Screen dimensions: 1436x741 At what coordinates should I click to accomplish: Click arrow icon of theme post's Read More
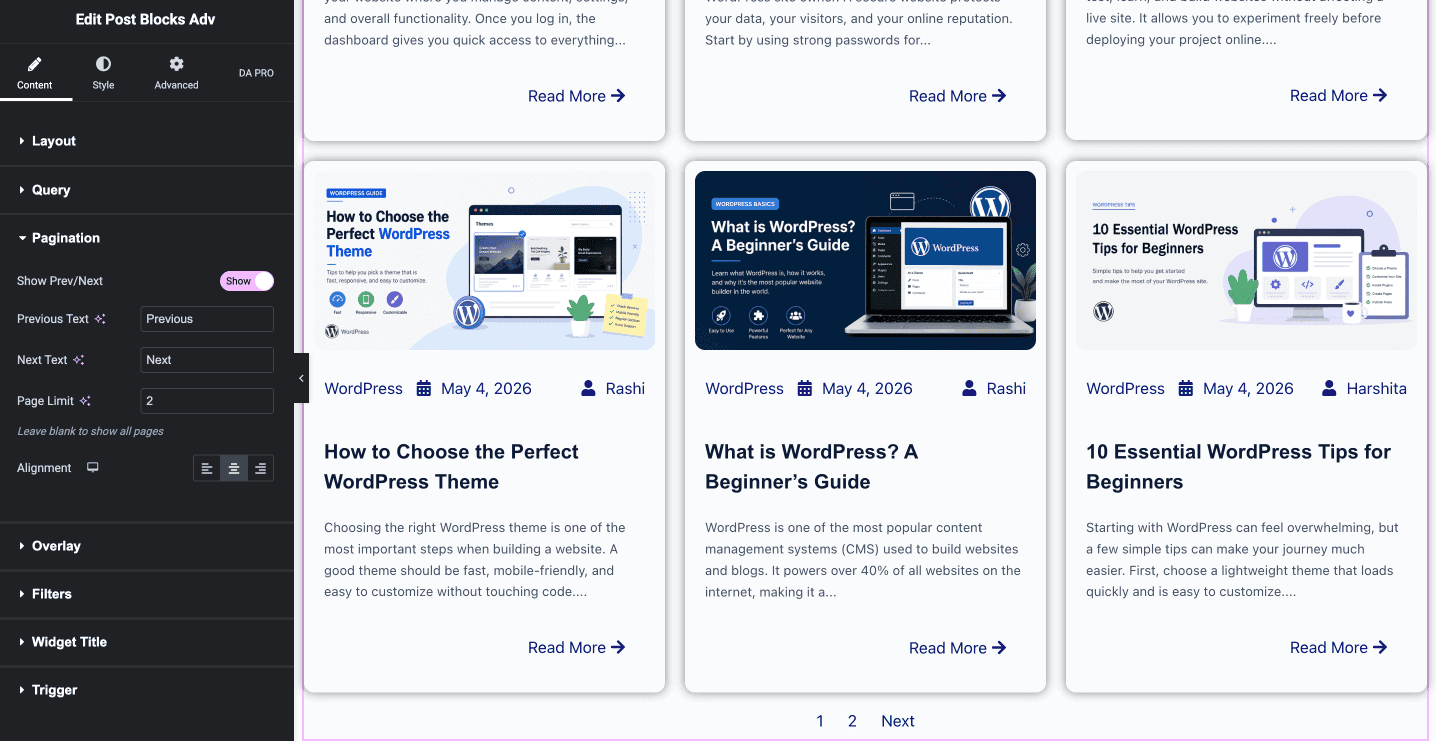618,648
